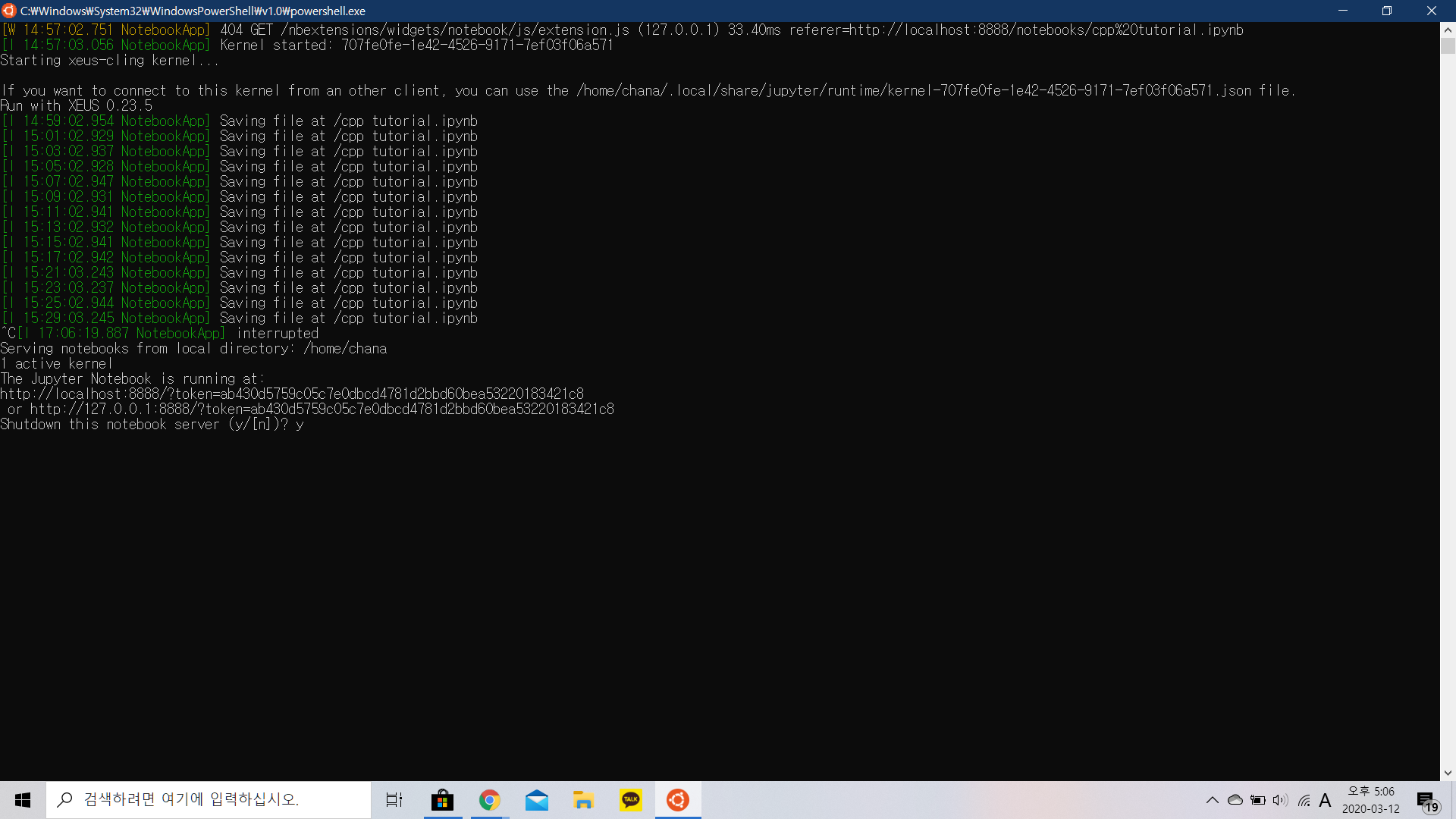Click the localhost:8888 token URL line
This screenshot has width=1456, height=819.
(x=292, y=394)
